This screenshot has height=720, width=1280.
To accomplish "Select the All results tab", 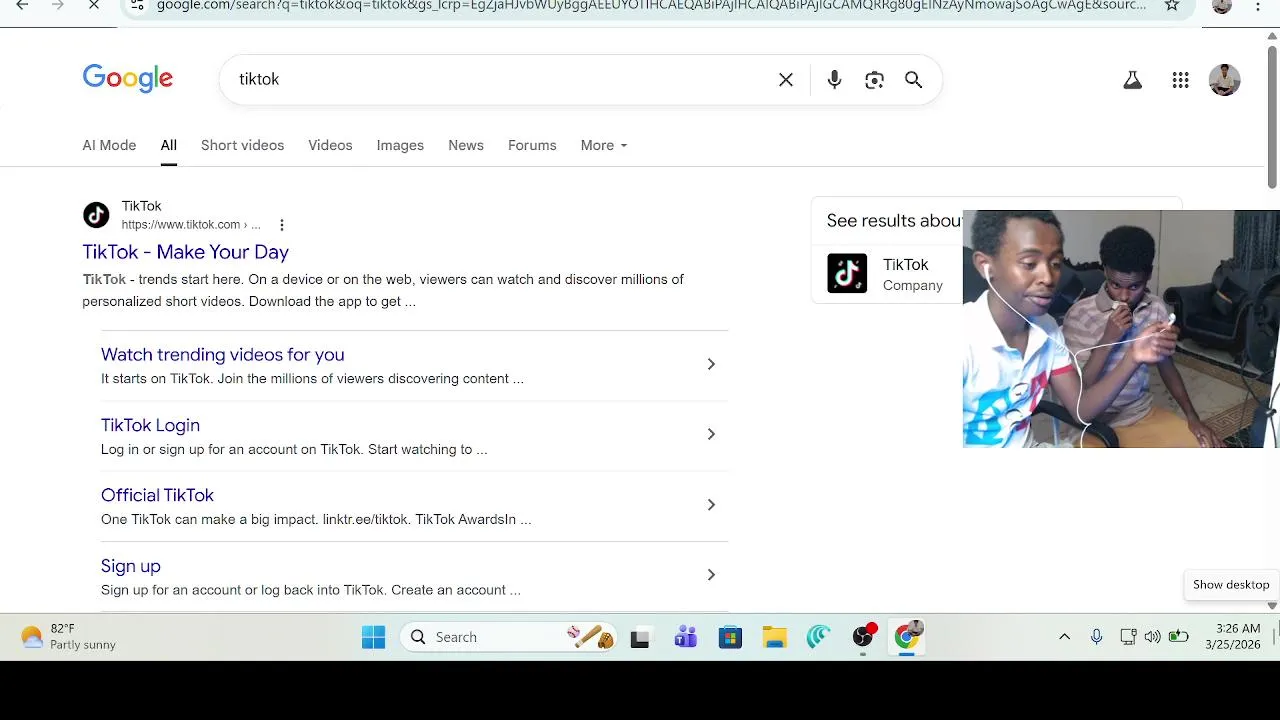I will (x=168, y=145).
